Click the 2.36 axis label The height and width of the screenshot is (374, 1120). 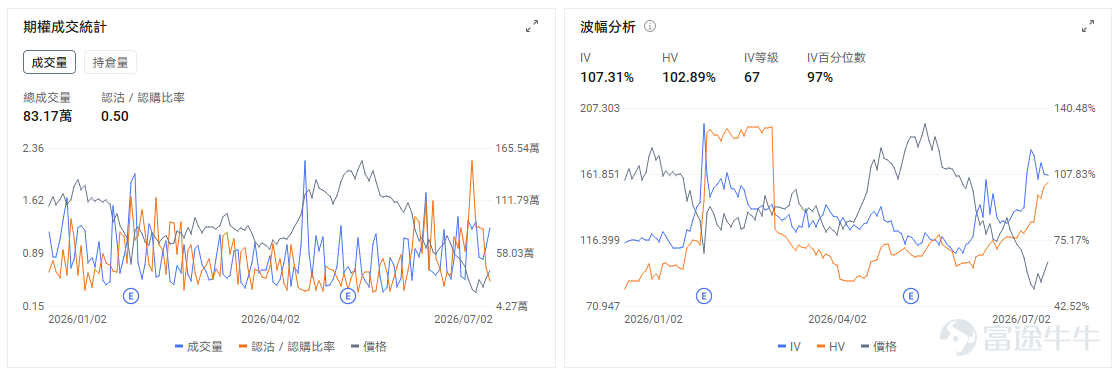click(34, 148)
